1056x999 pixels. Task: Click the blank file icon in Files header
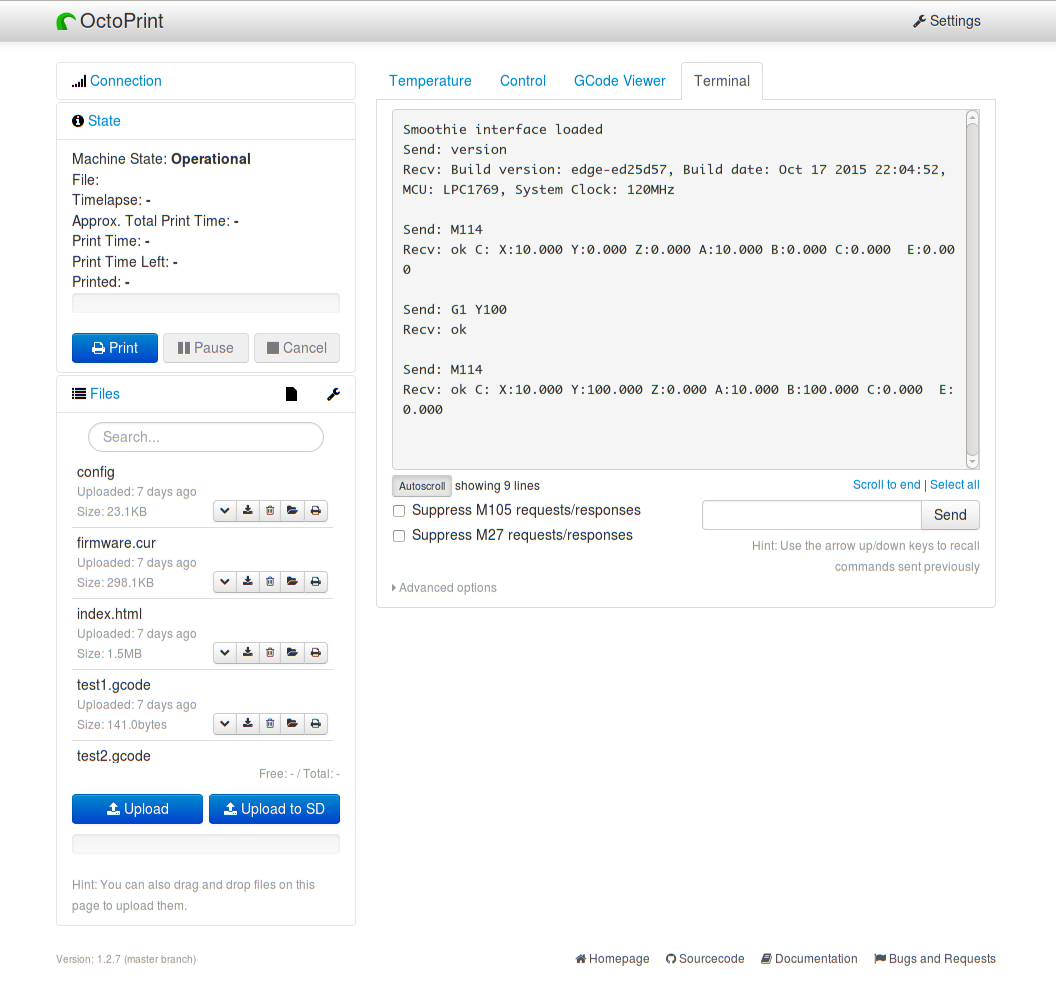point(291,395)
